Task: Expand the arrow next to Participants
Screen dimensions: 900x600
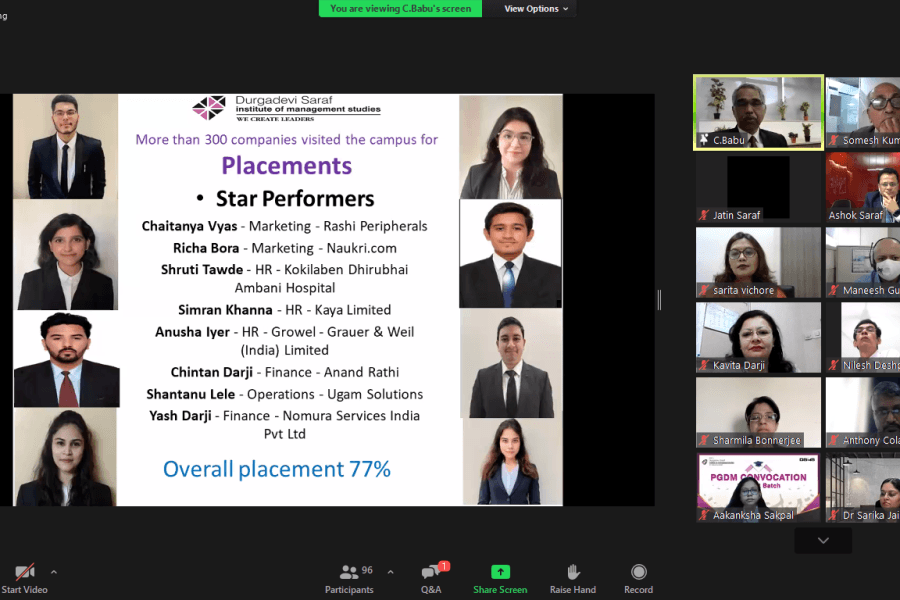Action: point(390,572)
